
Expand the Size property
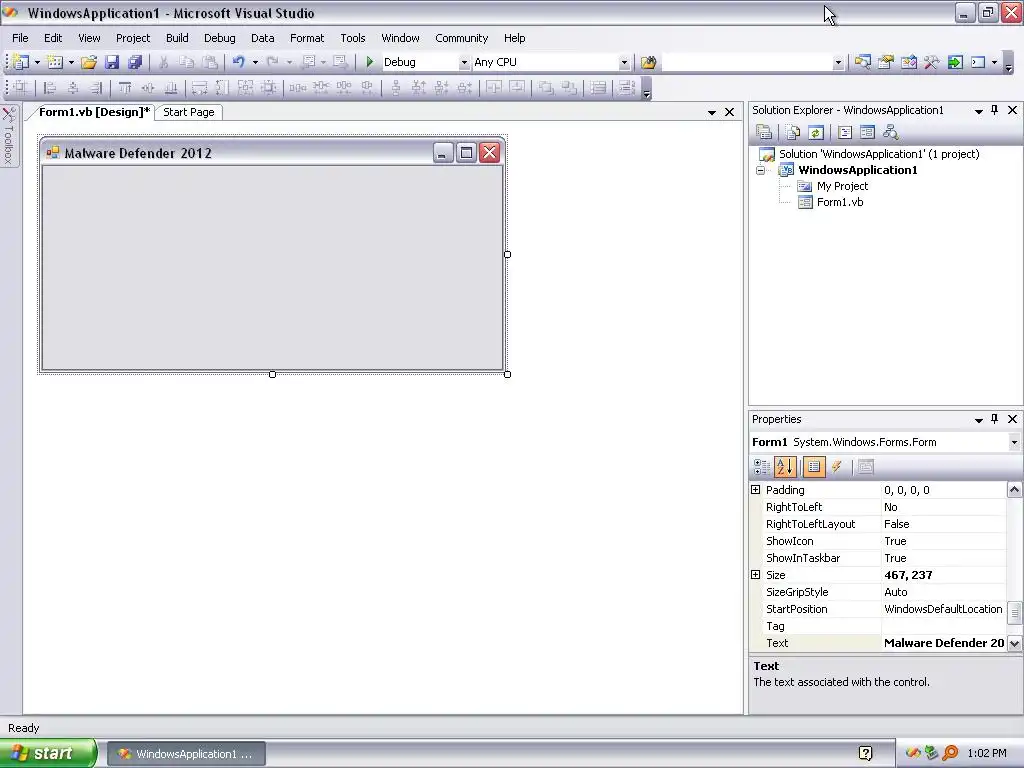click(756, 575)
